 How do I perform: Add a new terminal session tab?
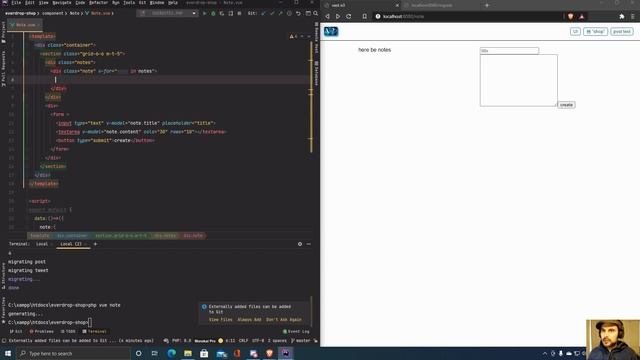click(x=96, y=244)
